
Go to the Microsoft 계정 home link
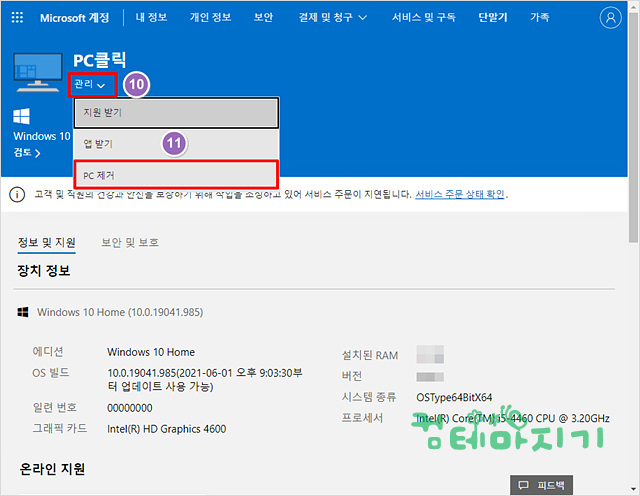point(75,18)
